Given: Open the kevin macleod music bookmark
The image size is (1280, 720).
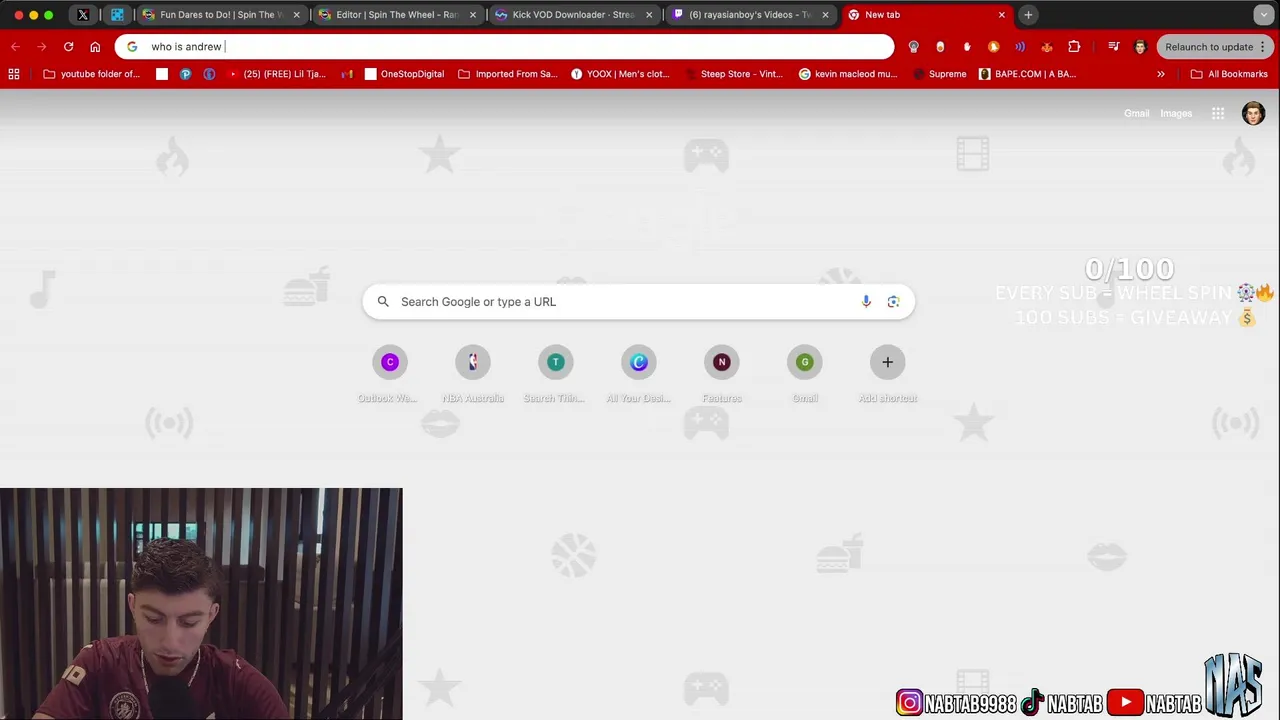Looking at the screenshot, I should pos(847,74).
